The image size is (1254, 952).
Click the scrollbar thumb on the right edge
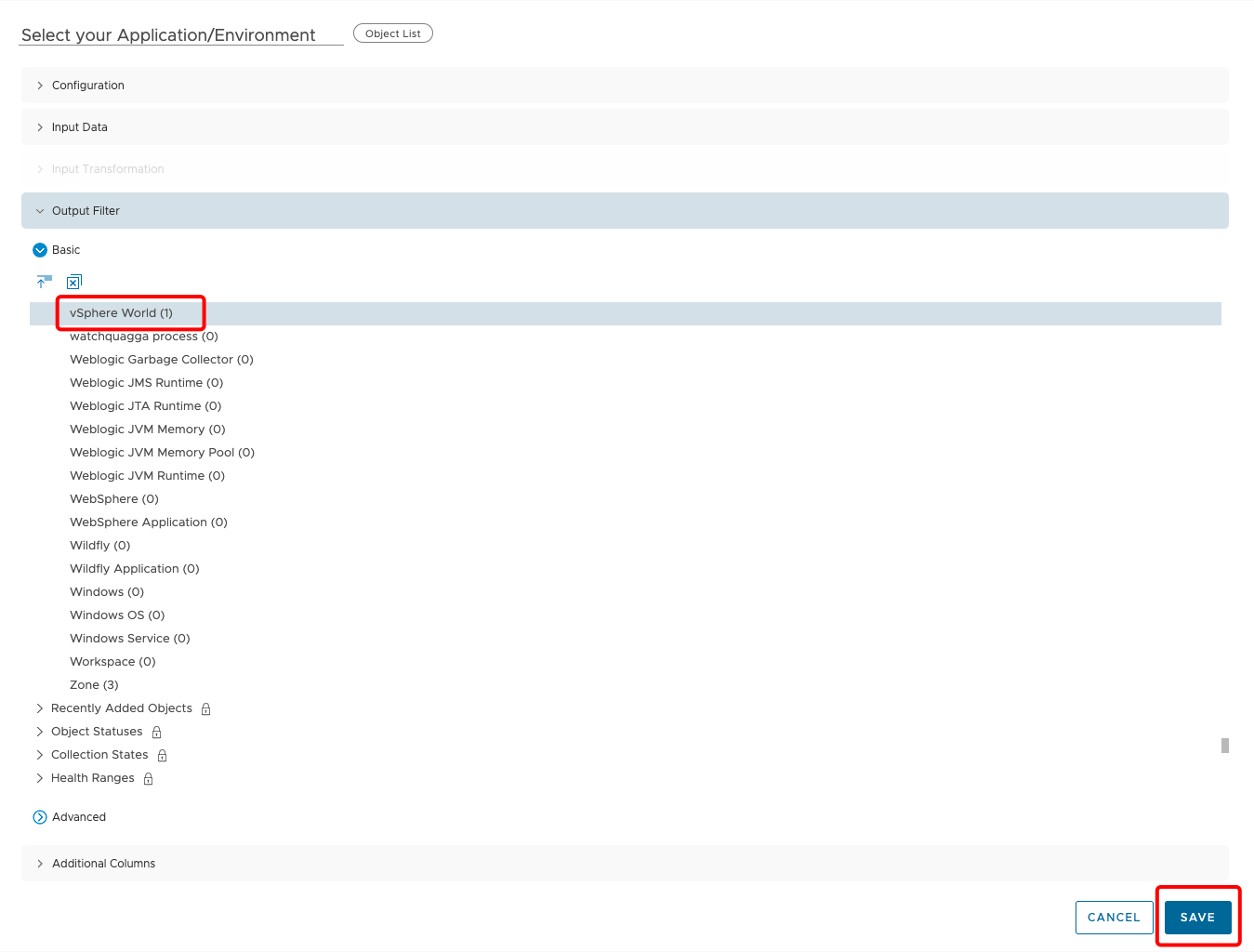click(1225, 746)
